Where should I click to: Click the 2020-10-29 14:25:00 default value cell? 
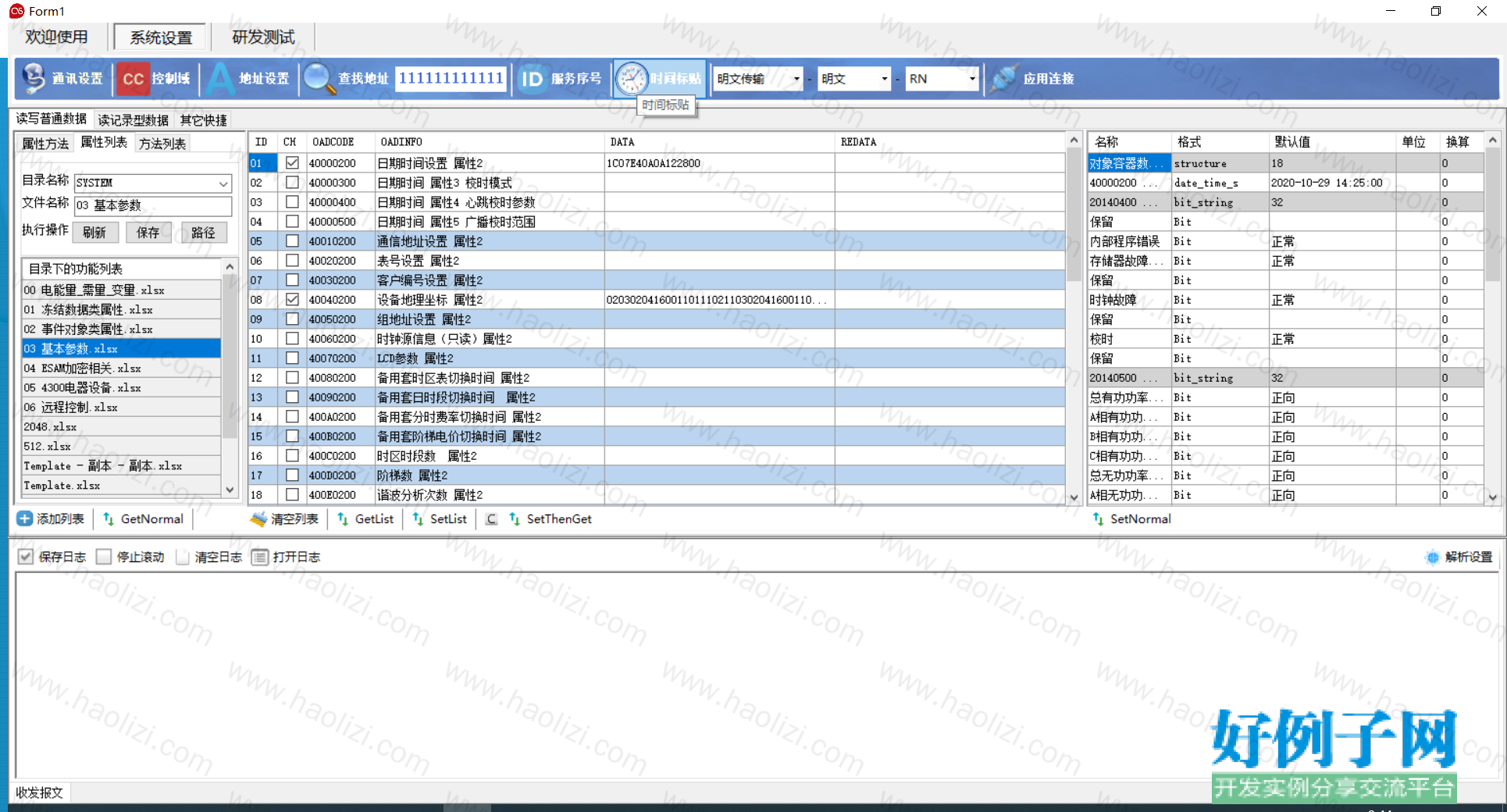[x=1332, y=183]
